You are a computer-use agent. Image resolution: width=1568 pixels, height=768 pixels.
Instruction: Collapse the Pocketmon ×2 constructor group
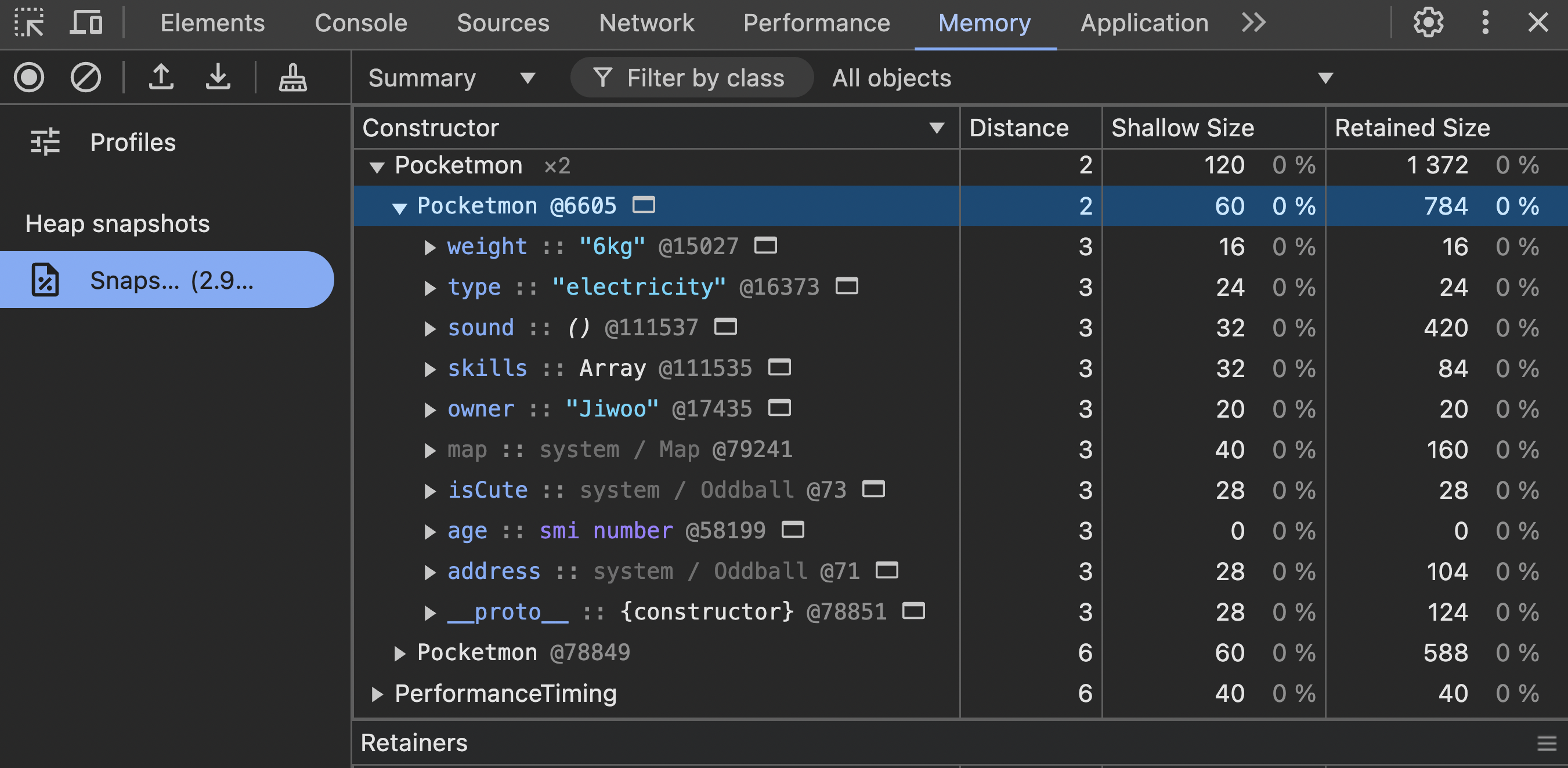377,166
